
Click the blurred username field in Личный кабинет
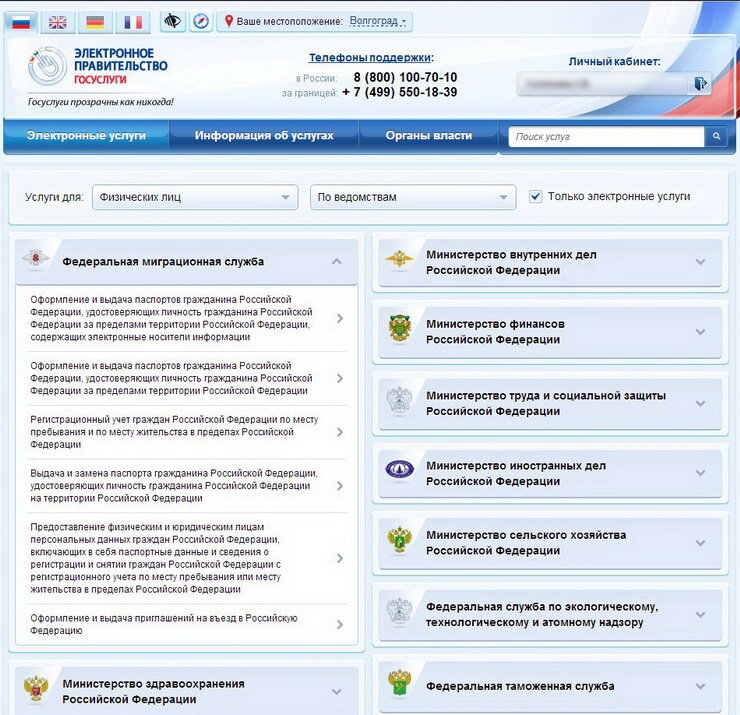[603, 84]
